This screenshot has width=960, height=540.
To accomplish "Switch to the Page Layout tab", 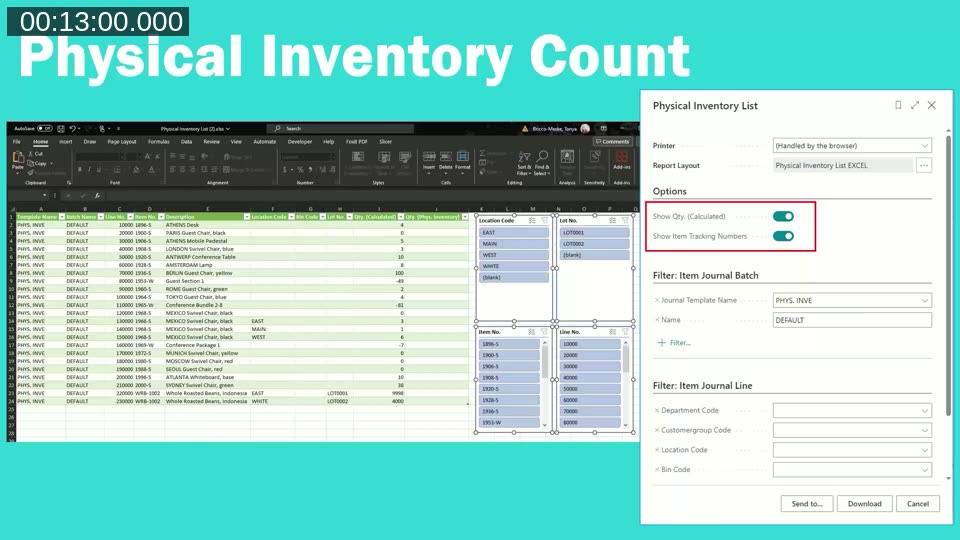I will [x=122, y=141].
